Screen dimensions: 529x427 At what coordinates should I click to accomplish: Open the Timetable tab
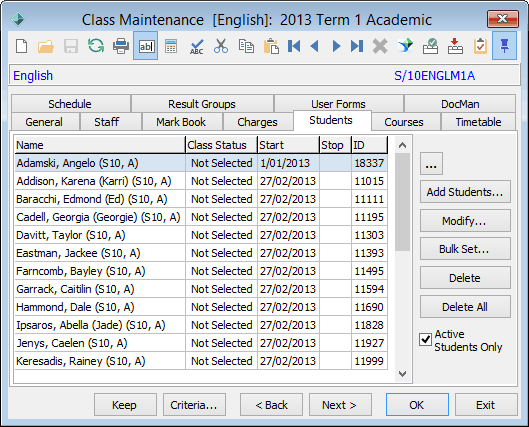tap(478, 122)
